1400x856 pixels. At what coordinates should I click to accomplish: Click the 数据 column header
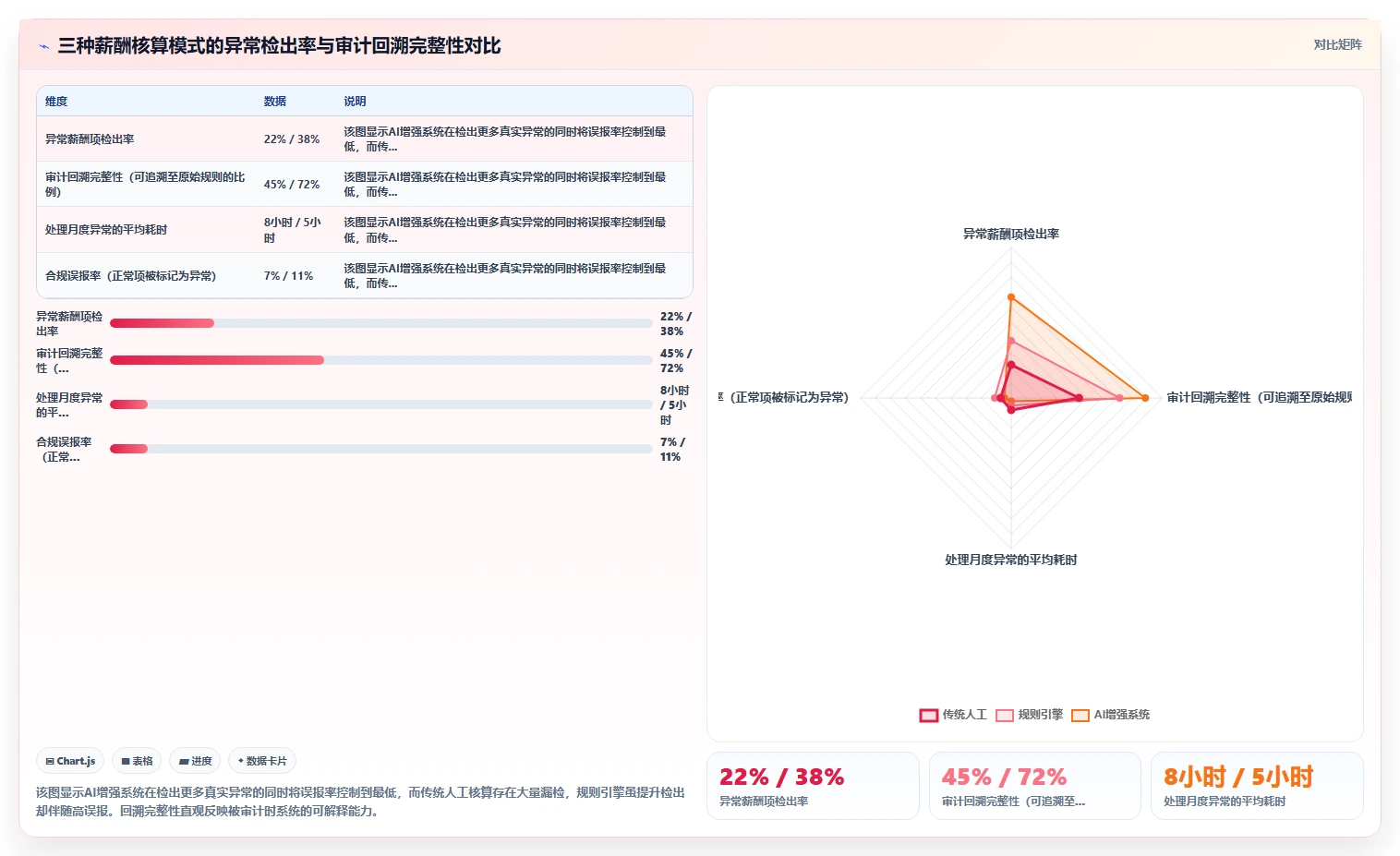coord(275,102)
